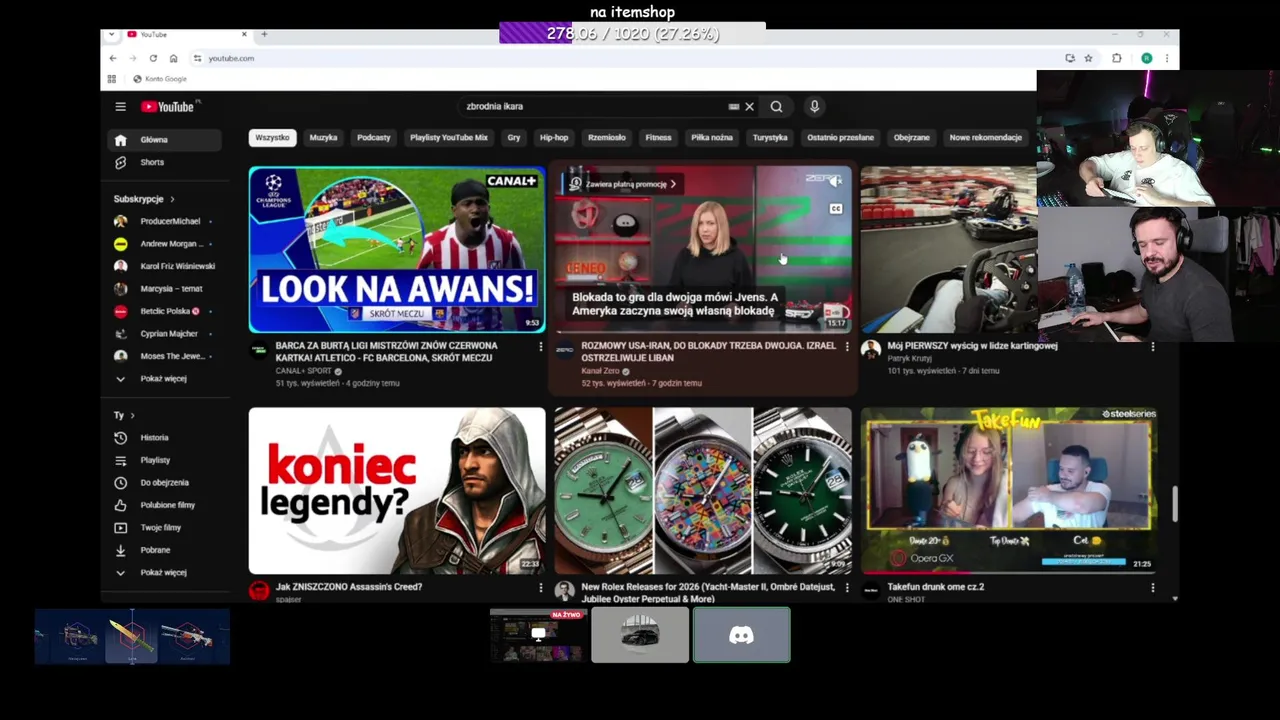The width and height of the screenshot is (1280, 720).
Task: Select the Wszystko filter chip
Action: (272, 137)
